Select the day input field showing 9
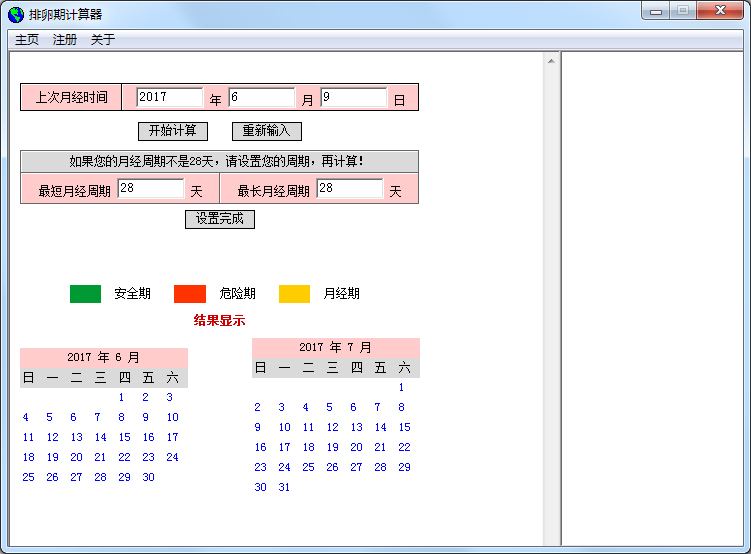Image resolution: width=751 pixels, height=554 pixels. pos(353,97)
